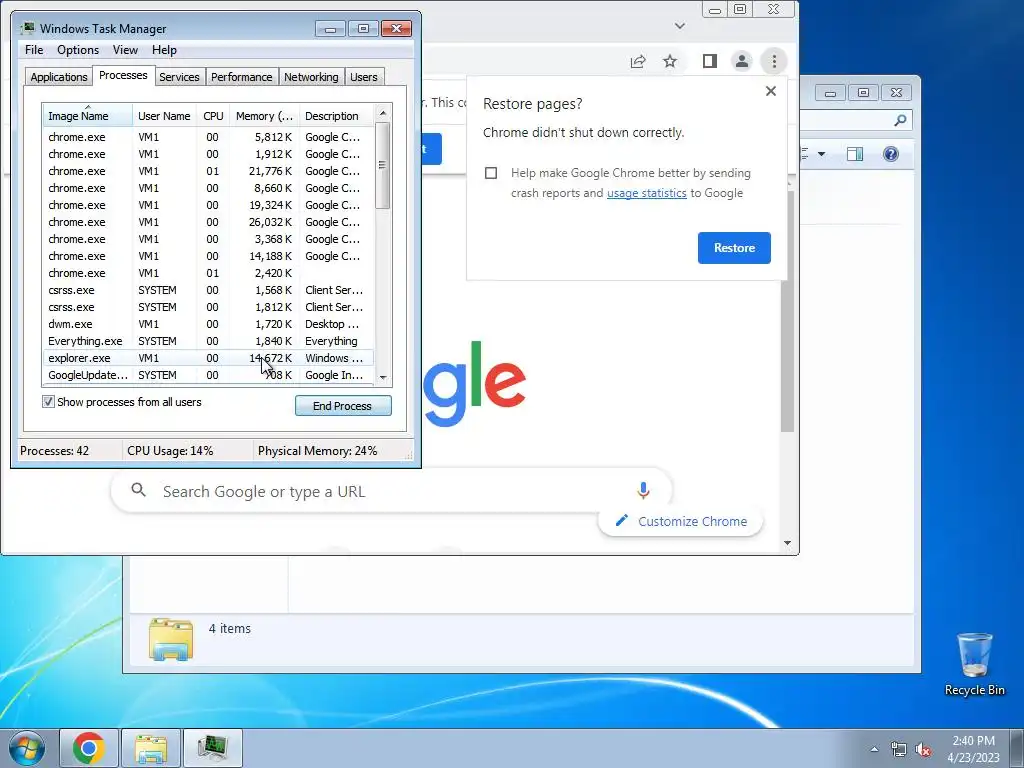The height and width of the screenshot is (768, 1024).
Task: Open Explorer change view dropdown arrow
Action: [822, 154]
